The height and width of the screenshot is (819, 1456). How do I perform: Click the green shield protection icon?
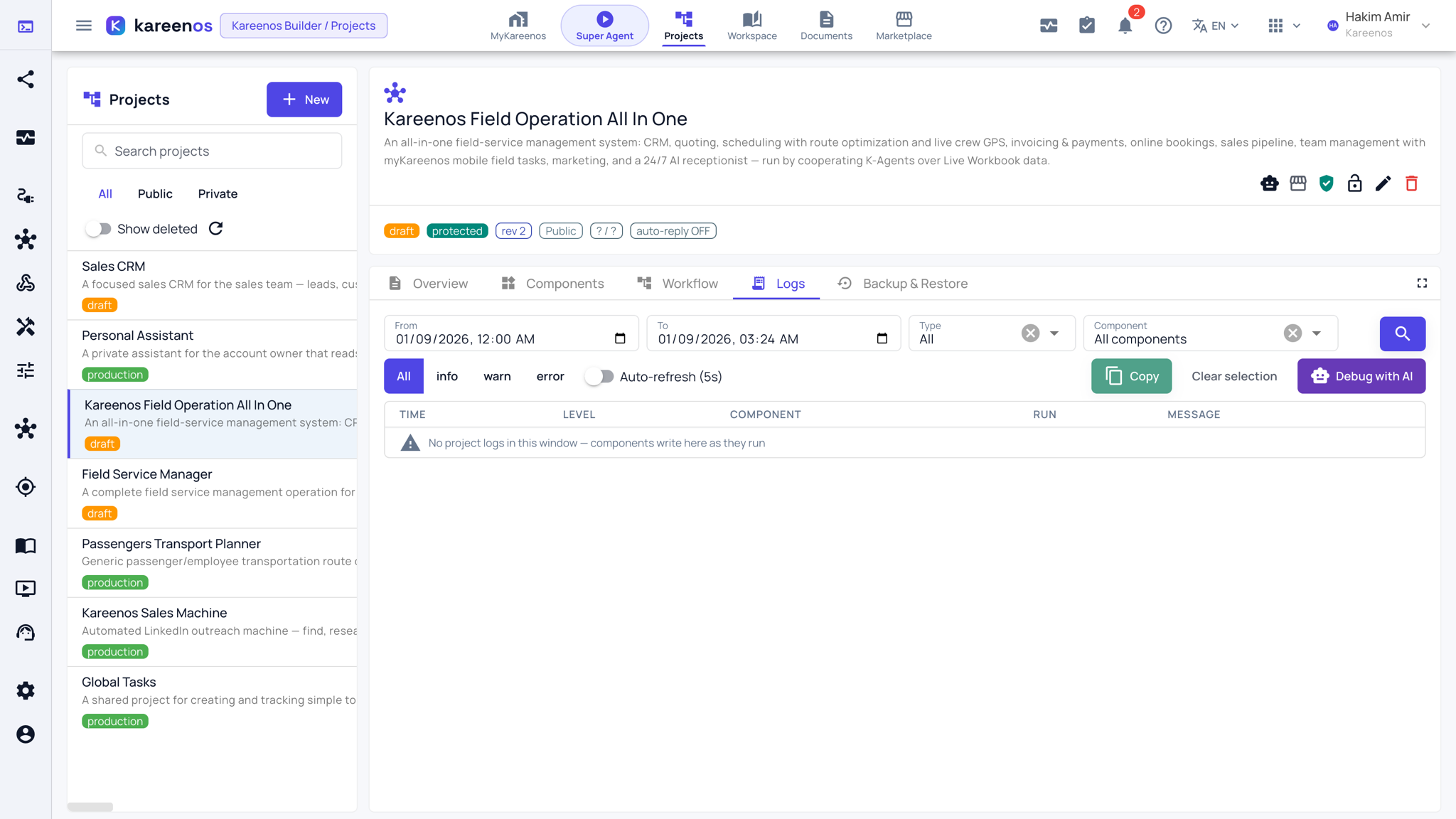[1327, 183]
